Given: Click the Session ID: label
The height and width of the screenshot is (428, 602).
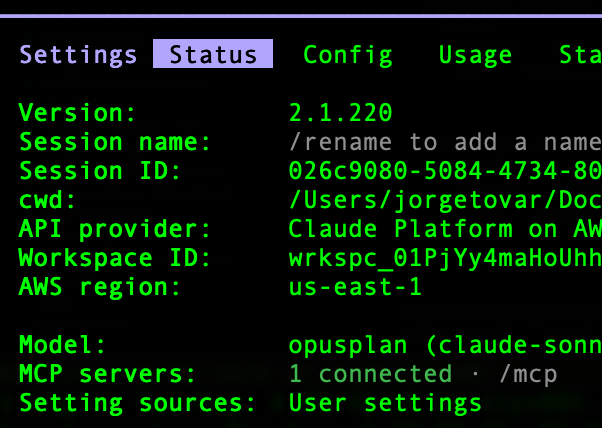Looking at the screenshot, I should pyautogui.click(x=100, y=171).
